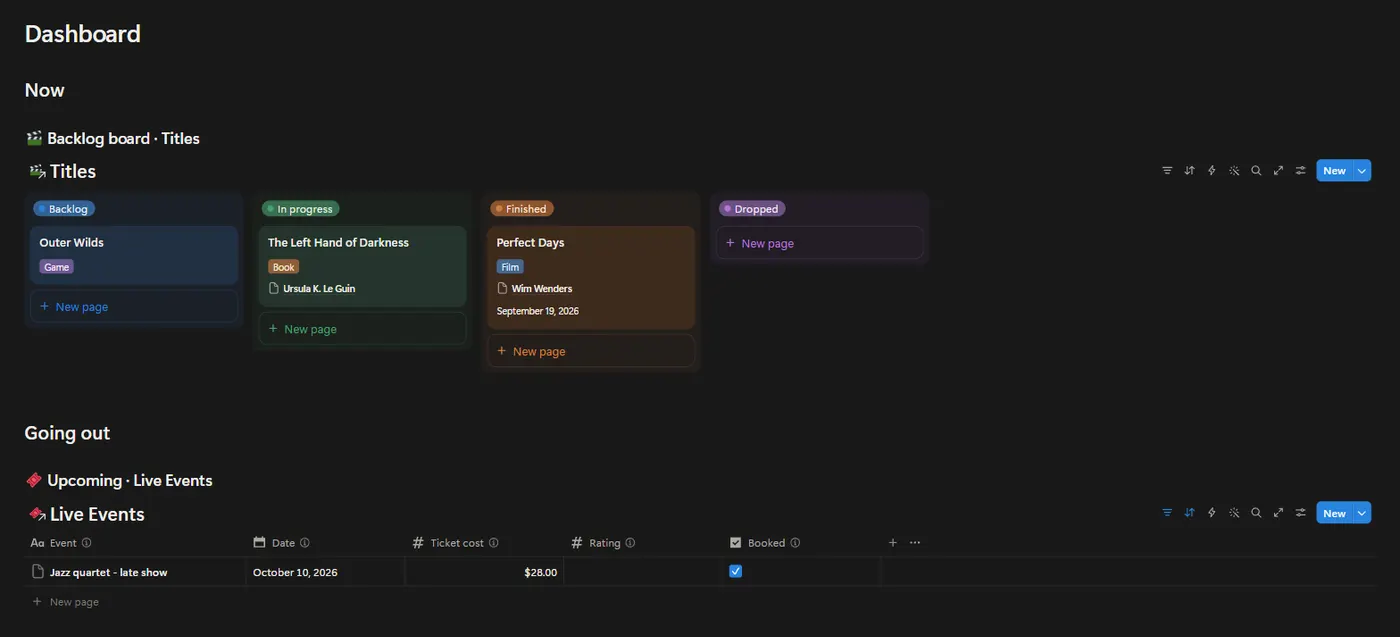The height and width of the screenshot is (637, 1400).
Task: Open the sort icon in Titles toolbar
Action: [1189, 171]
